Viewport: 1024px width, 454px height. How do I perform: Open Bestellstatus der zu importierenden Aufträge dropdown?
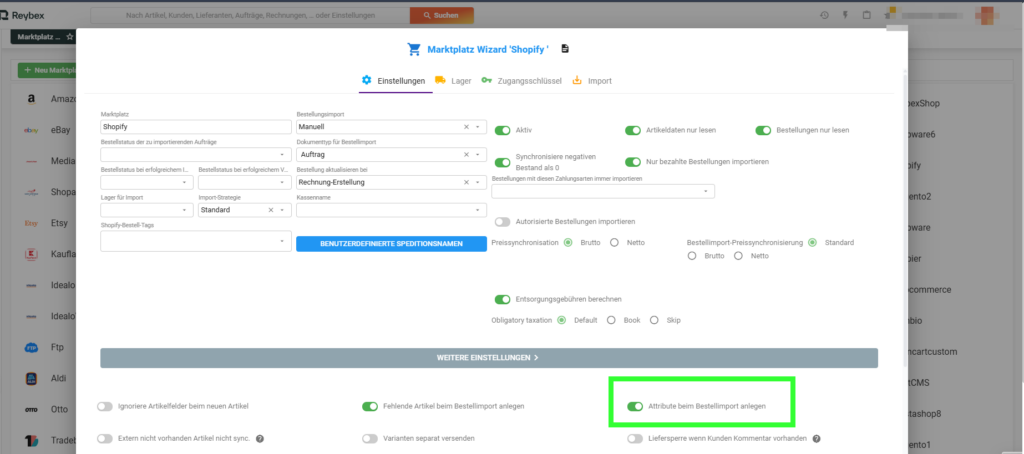[196, 155]
